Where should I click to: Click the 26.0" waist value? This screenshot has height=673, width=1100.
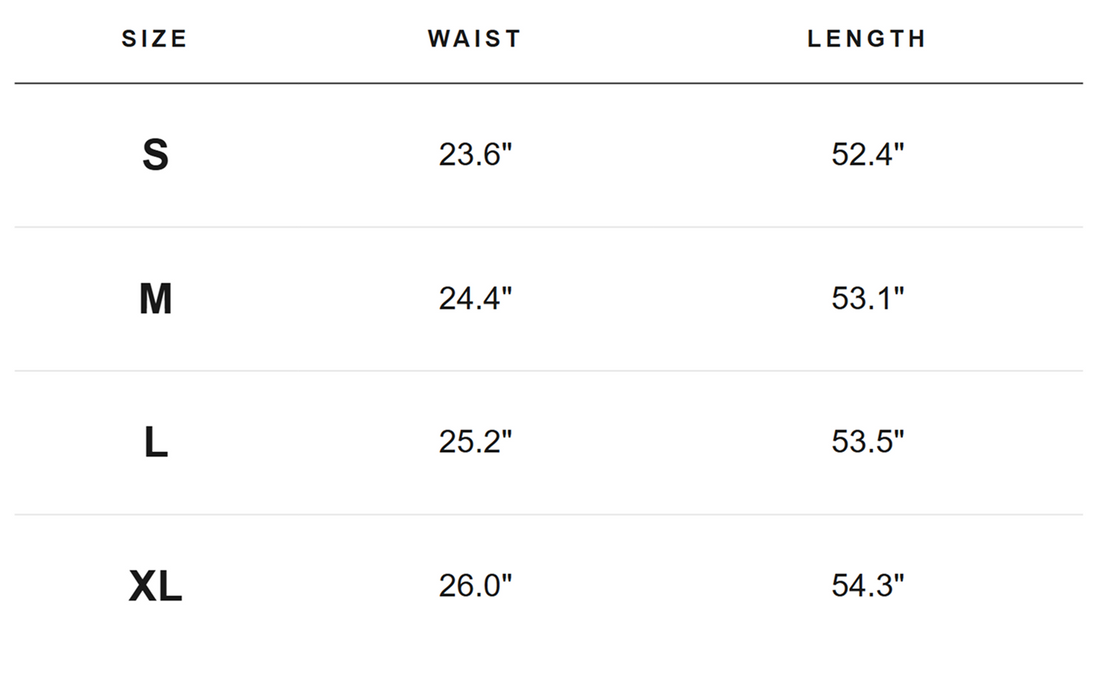pyautogui.click(x=475, y=586)
